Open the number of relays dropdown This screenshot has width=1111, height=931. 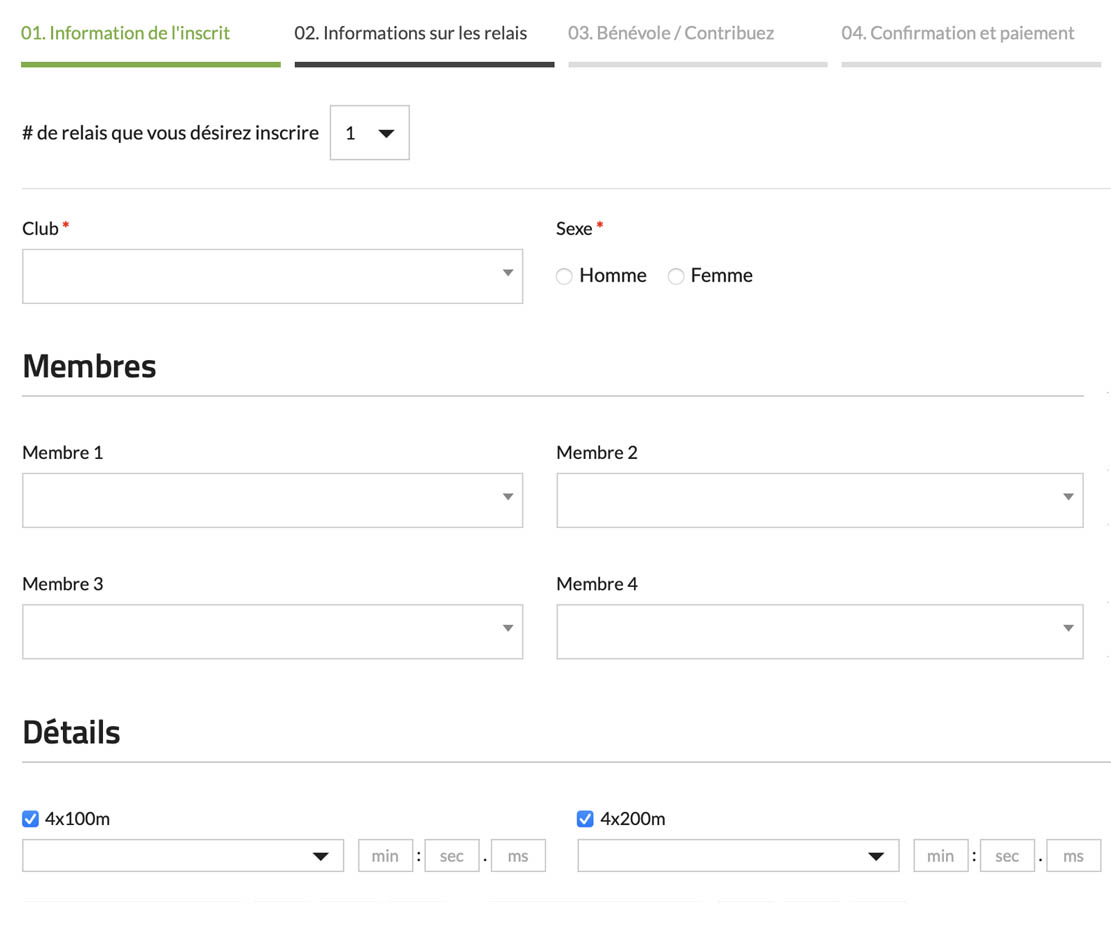pyautogui.click(x=369, y=133)
